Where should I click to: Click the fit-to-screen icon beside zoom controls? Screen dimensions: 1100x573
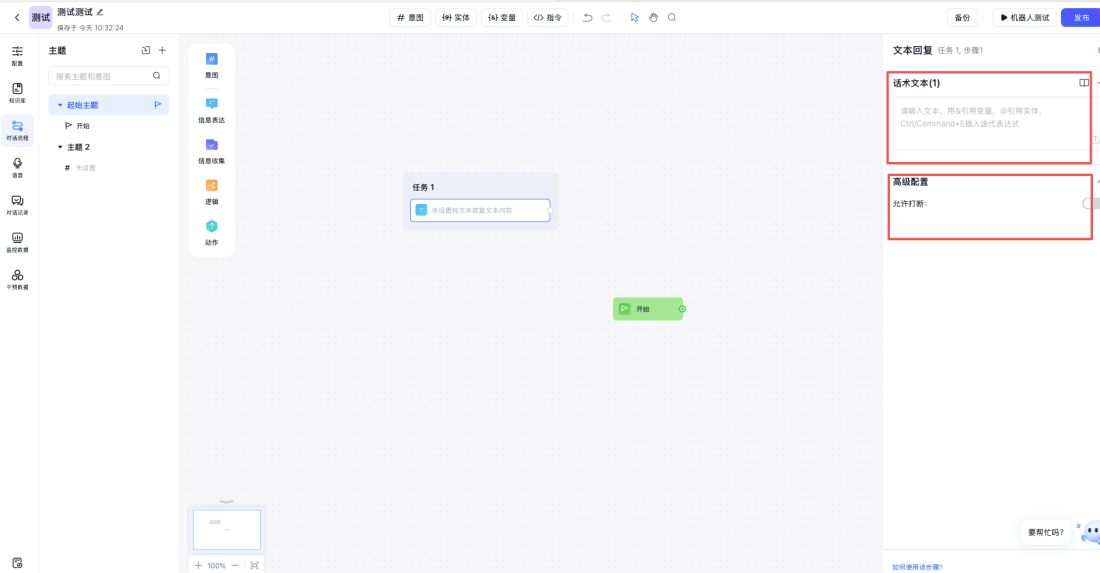[254, 565]
